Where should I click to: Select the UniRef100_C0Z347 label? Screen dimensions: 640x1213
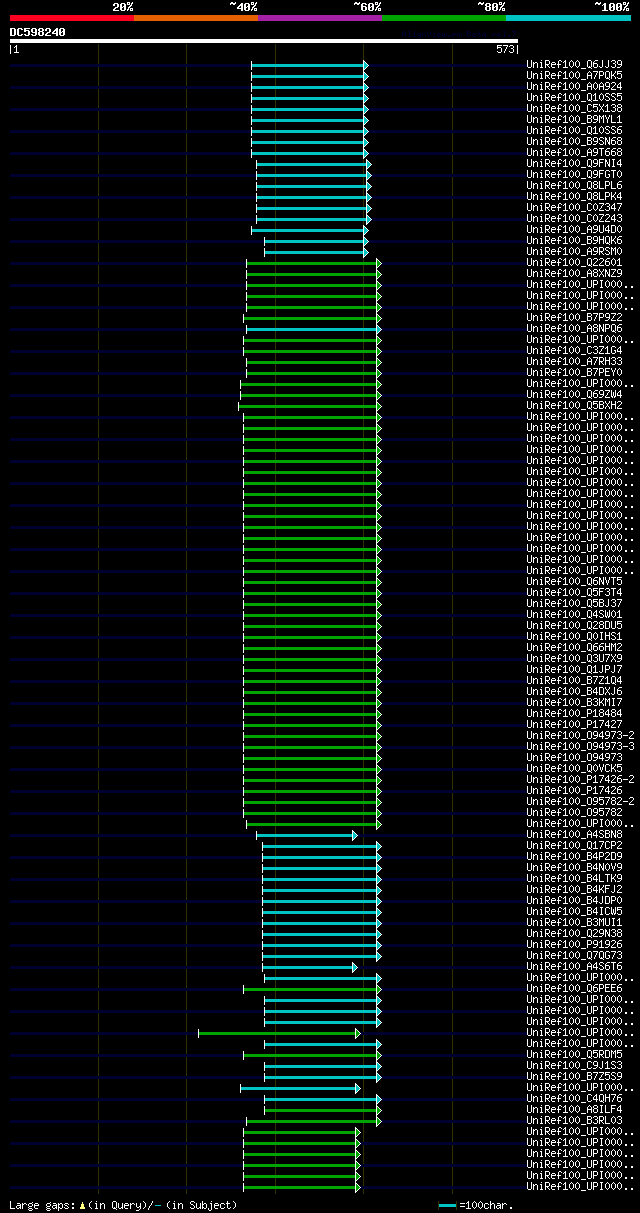(x=574, y=207)
